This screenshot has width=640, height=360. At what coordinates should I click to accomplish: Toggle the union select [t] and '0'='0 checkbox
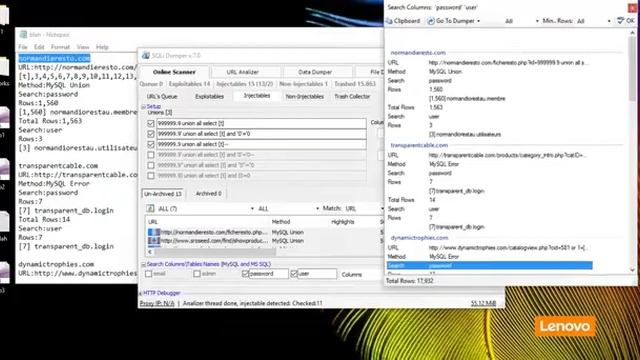[151, 134]
